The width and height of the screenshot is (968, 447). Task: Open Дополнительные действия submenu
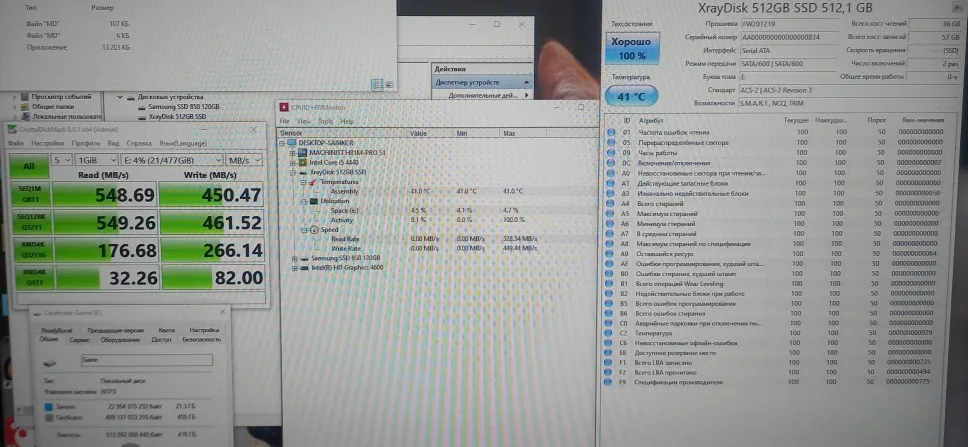pos(482,95)
